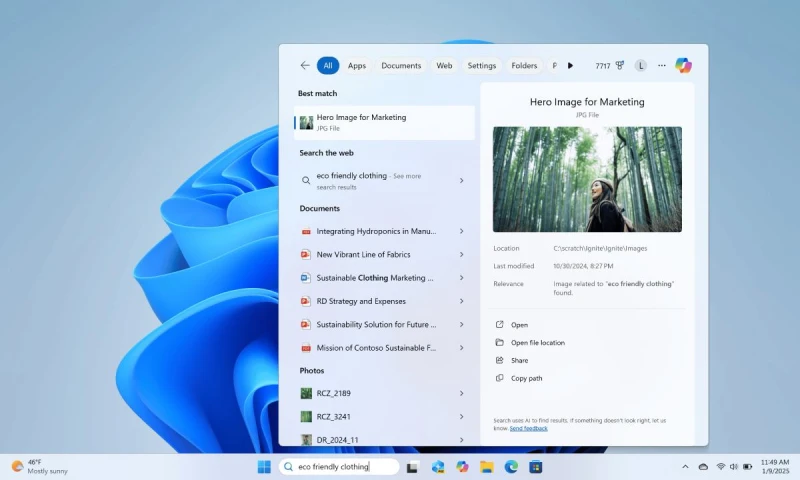This screenshot has height=480, width=800.
Task: Click Copy path action
Action: (527, 378)
